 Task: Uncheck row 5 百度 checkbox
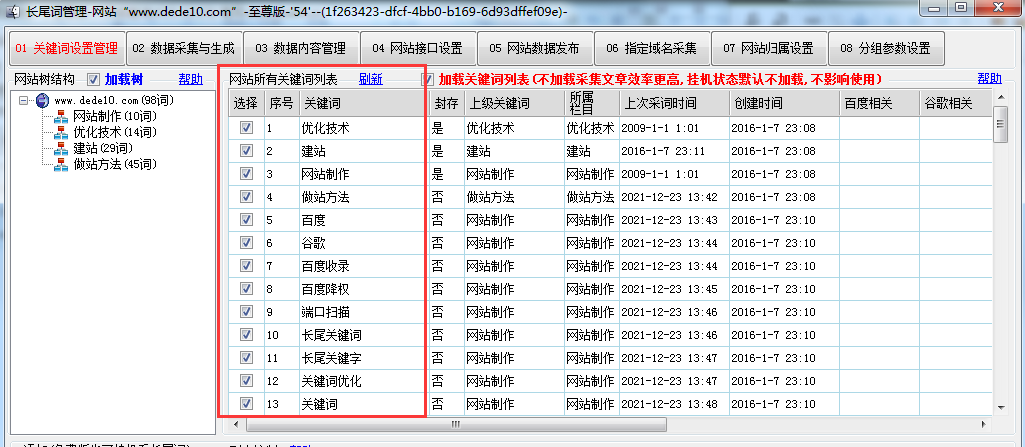[246, 220]
